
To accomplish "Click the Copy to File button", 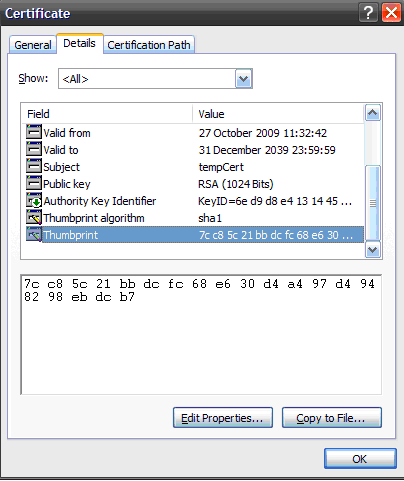I will coord(332,418).
